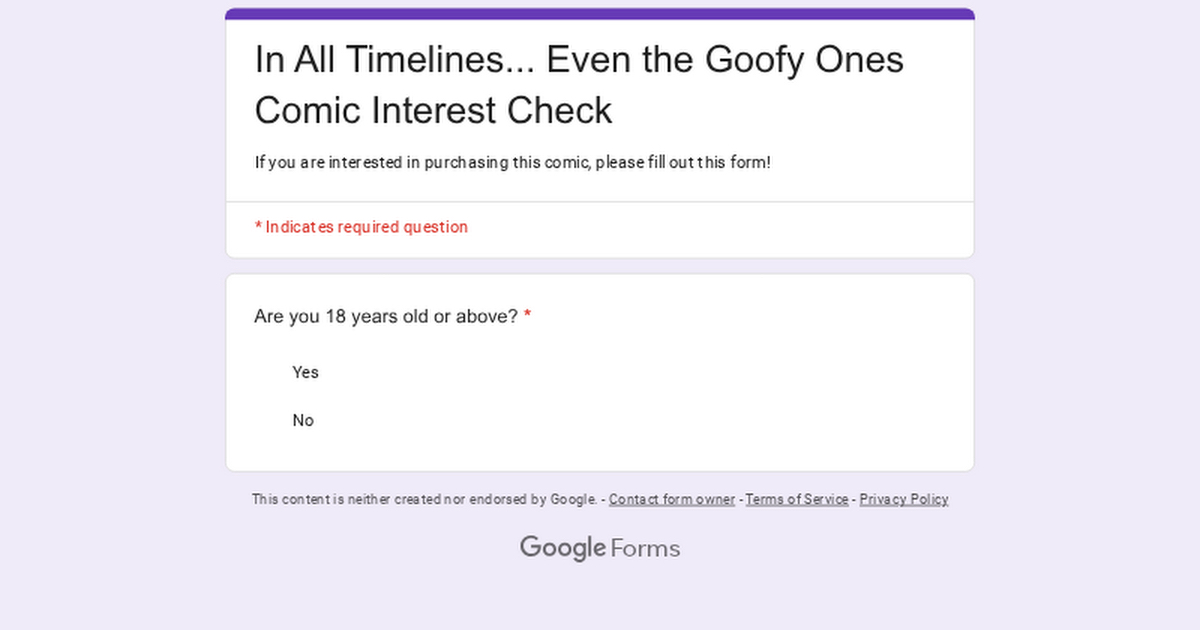The width and height of the screenshot is (1200, 630).
Task: Open the Terms of Service link
Action: 796,499
